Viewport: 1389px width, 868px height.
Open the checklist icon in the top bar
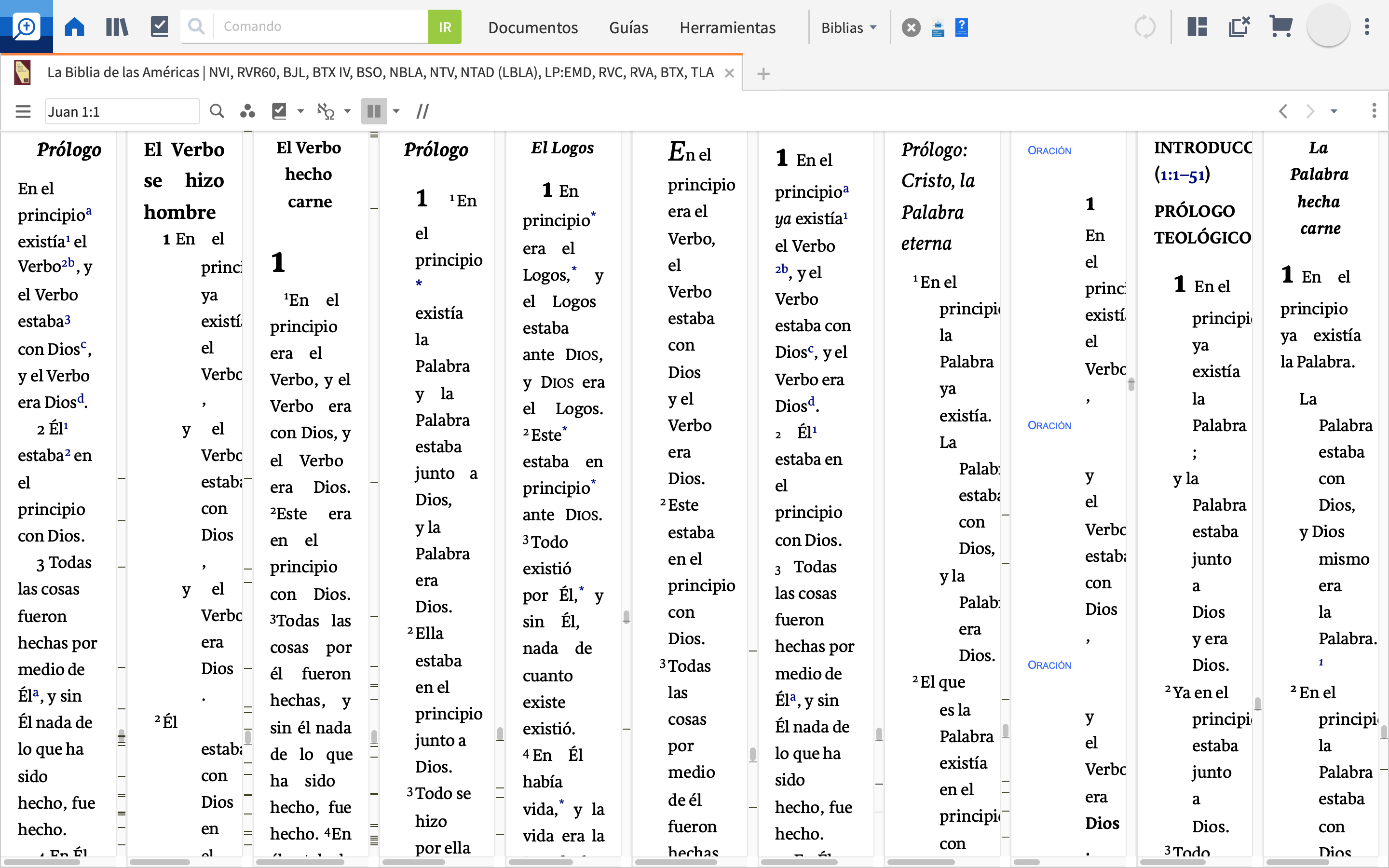pos(160,27)
